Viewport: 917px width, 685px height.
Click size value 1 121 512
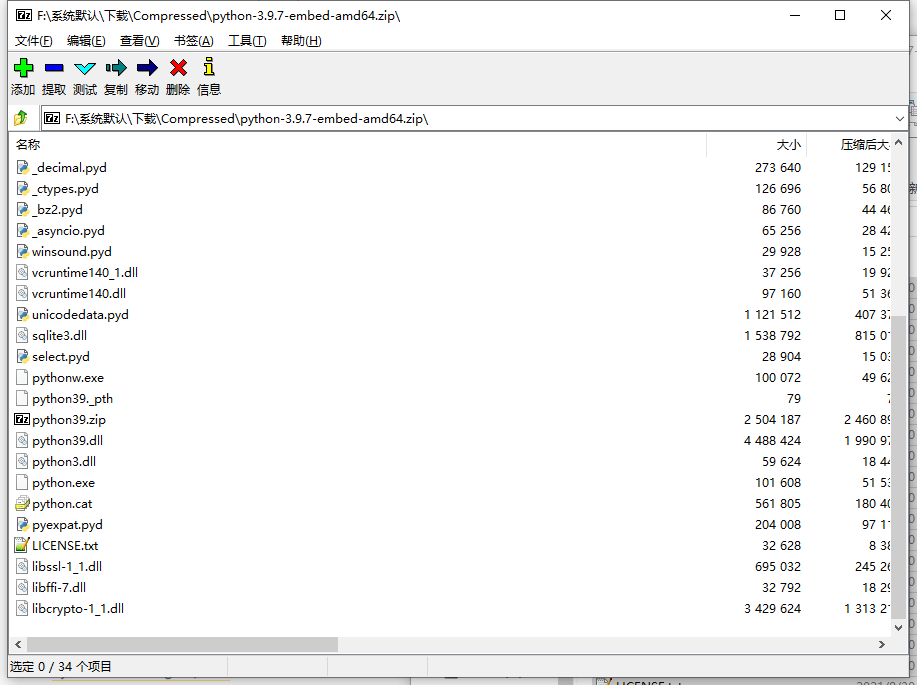772,315
